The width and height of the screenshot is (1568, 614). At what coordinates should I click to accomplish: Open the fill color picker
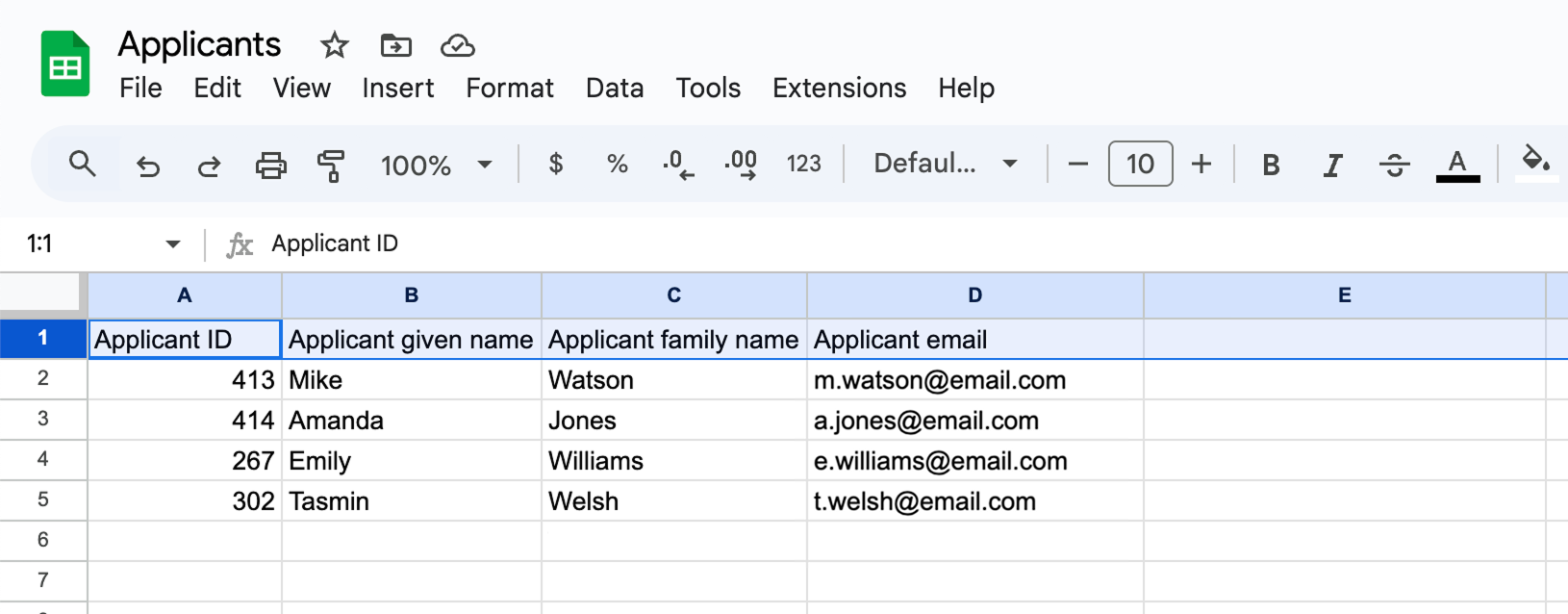1536,162
